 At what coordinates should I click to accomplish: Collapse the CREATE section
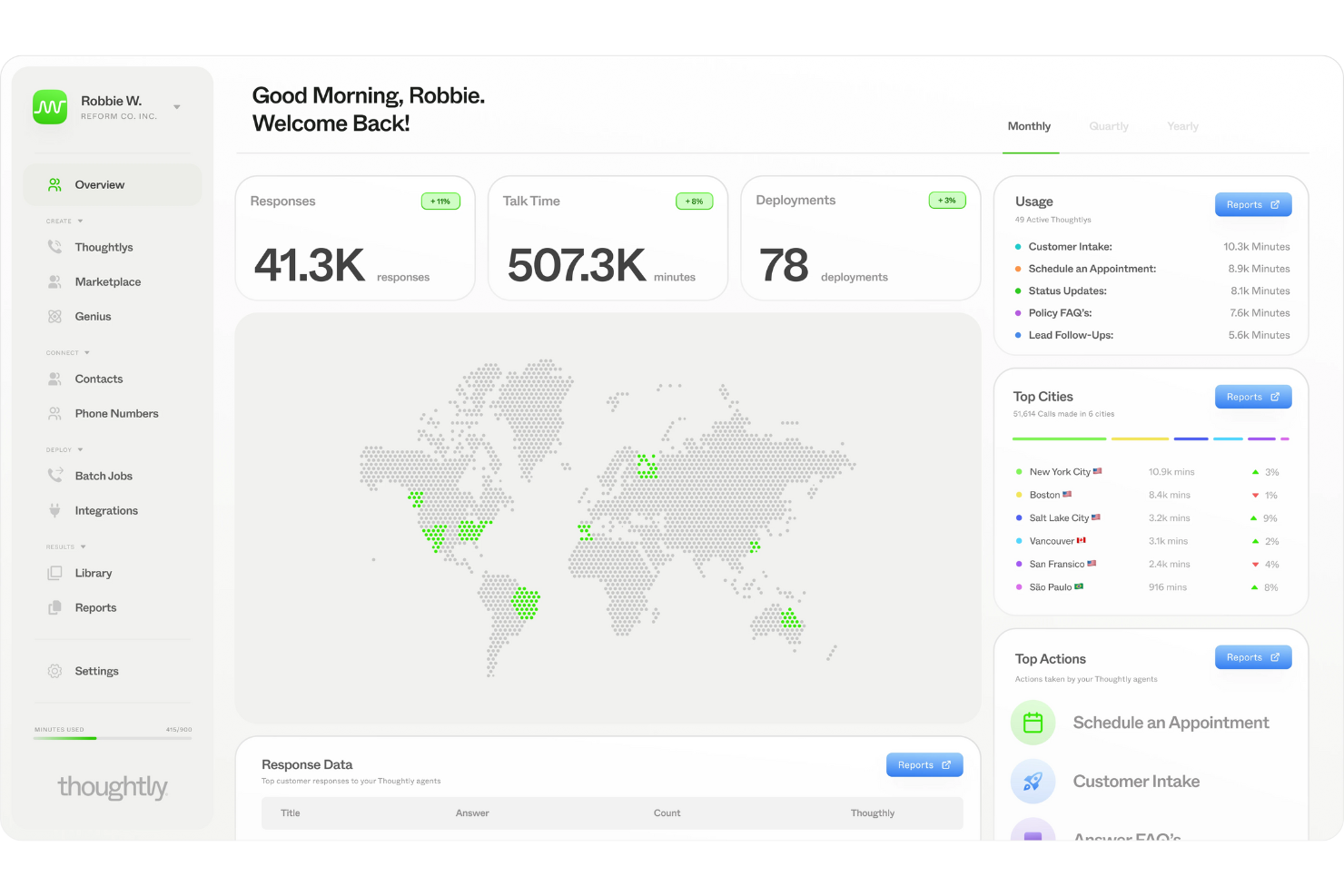tap(82, 221)
